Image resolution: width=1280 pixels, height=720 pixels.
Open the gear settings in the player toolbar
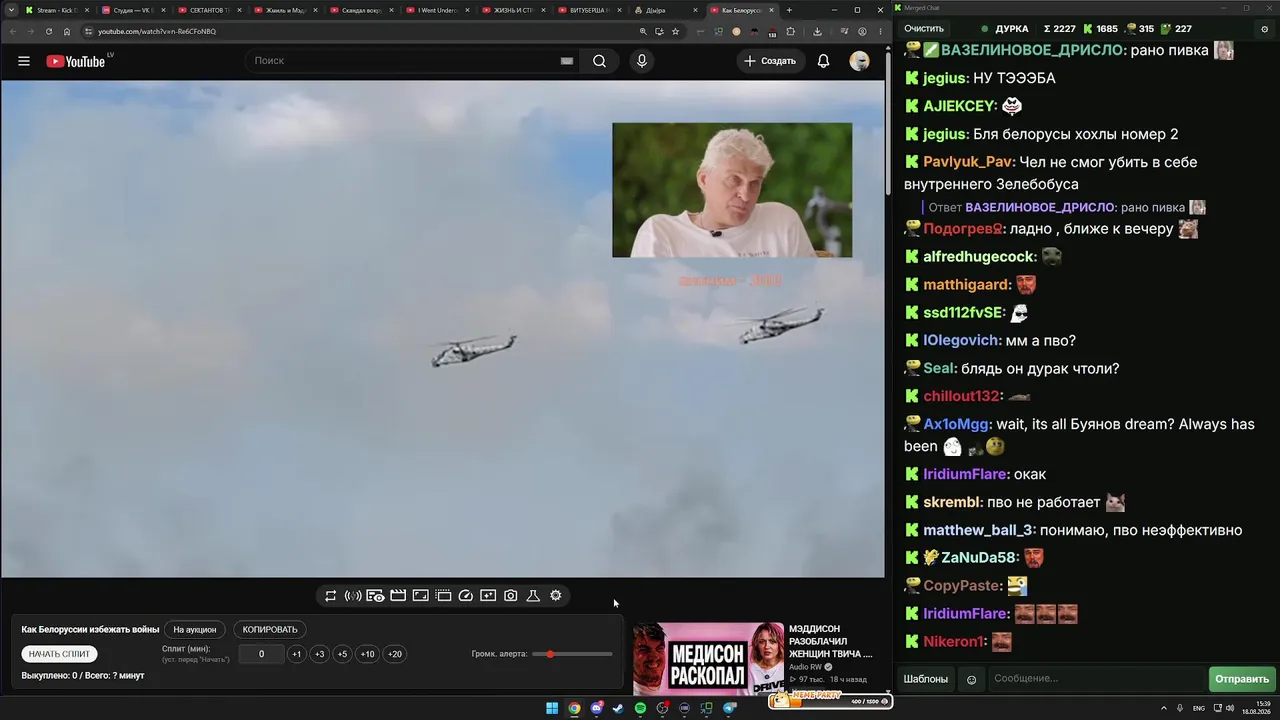pos(556,596)
